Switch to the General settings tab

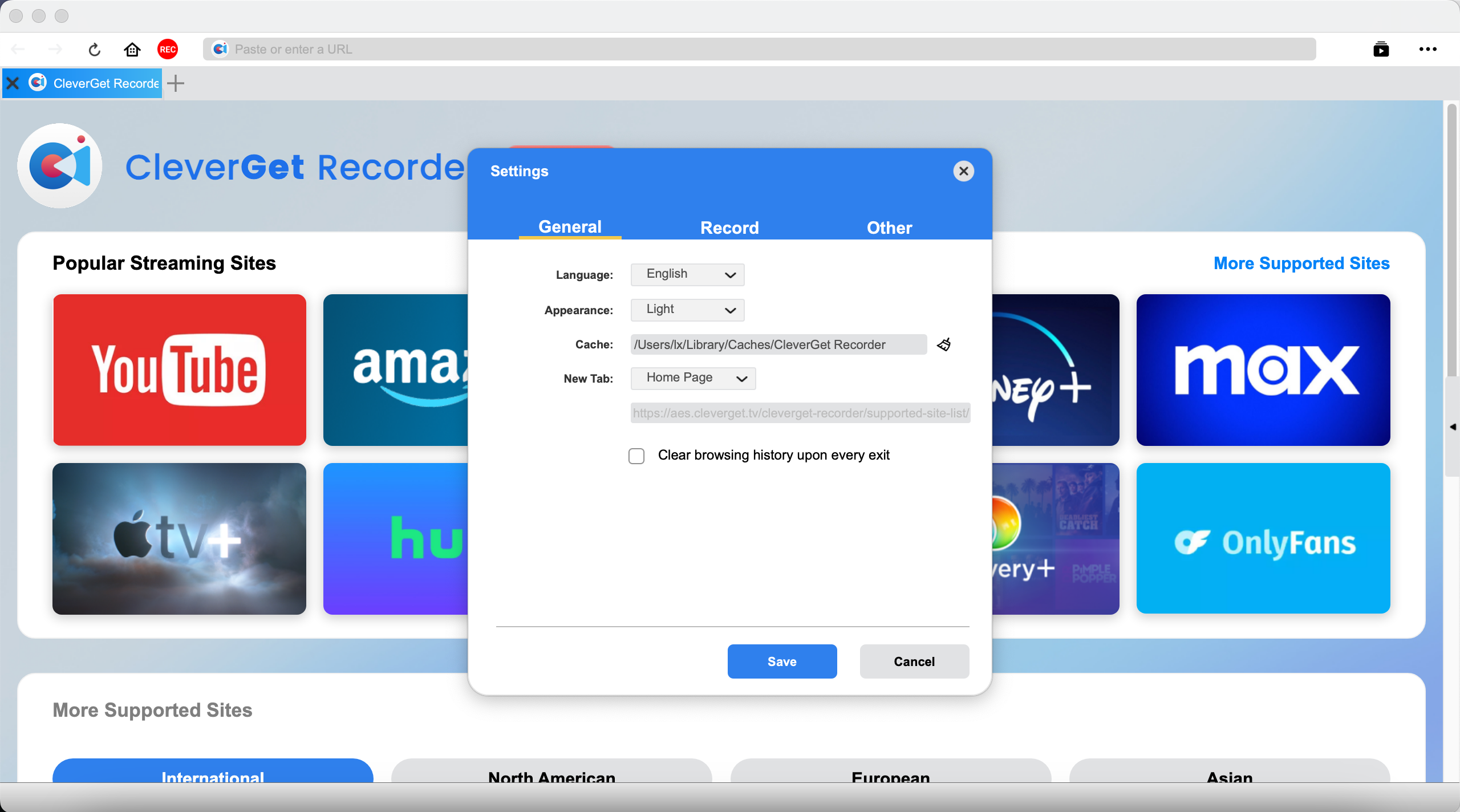[x=570, y=227]
